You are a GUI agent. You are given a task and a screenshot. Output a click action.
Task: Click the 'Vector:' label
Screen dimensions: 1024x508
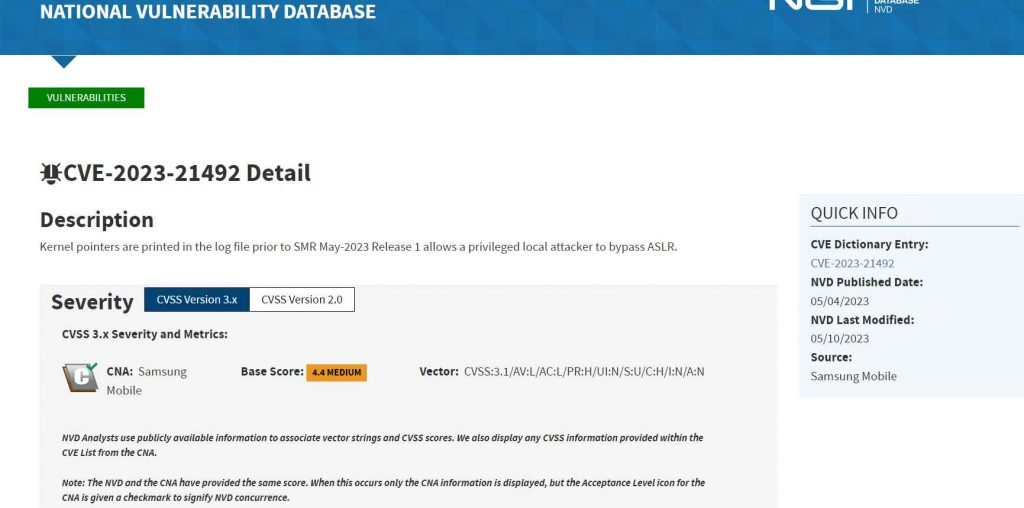click(439, 372)
